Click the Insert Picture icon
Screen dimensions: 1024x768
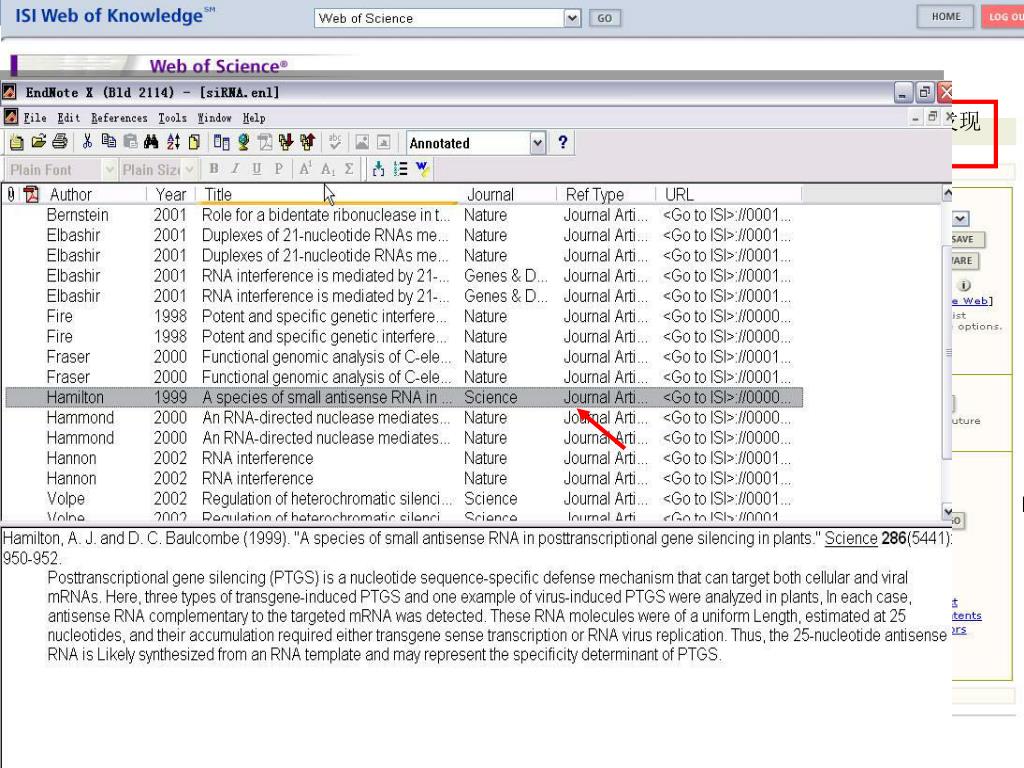point(362,142)
